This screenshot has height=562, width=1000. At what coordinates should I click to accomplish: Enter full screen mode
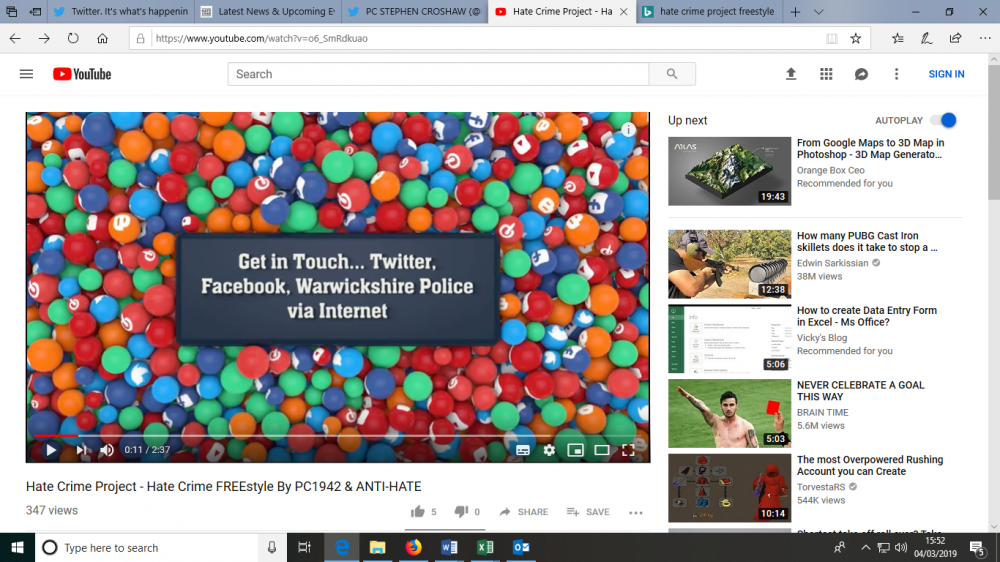point(628,450)
